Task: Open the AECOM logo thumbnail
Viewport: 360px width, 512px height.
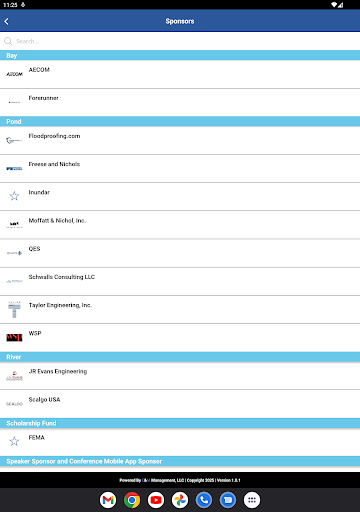Action: 14,74
